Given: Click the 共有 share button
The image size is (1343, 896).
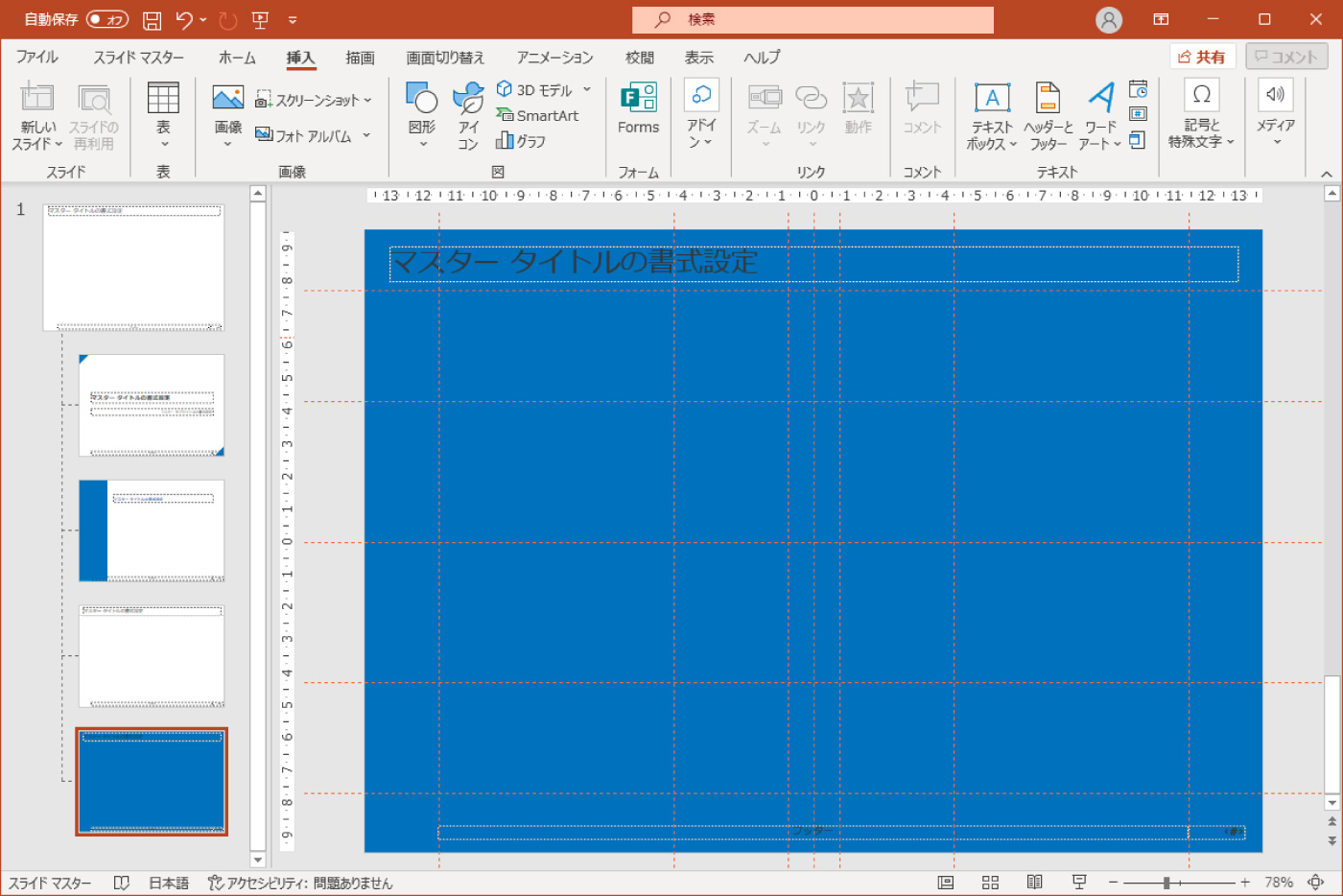Looking at the screenshot, I should click(1203, 57).
